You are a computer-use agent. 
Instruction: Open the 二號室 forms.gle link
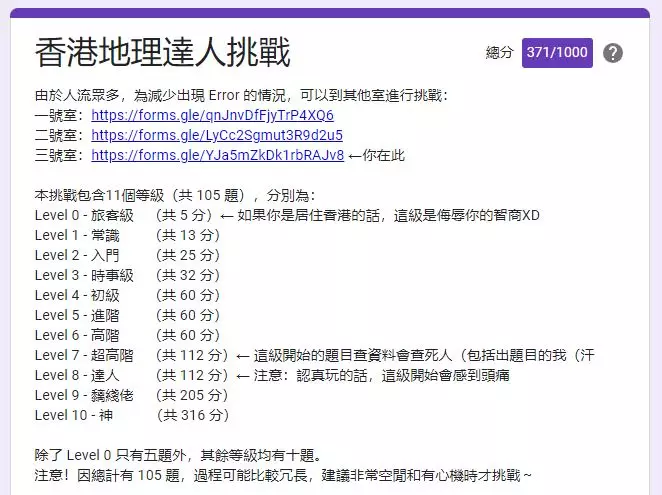(x=217, y=135)
